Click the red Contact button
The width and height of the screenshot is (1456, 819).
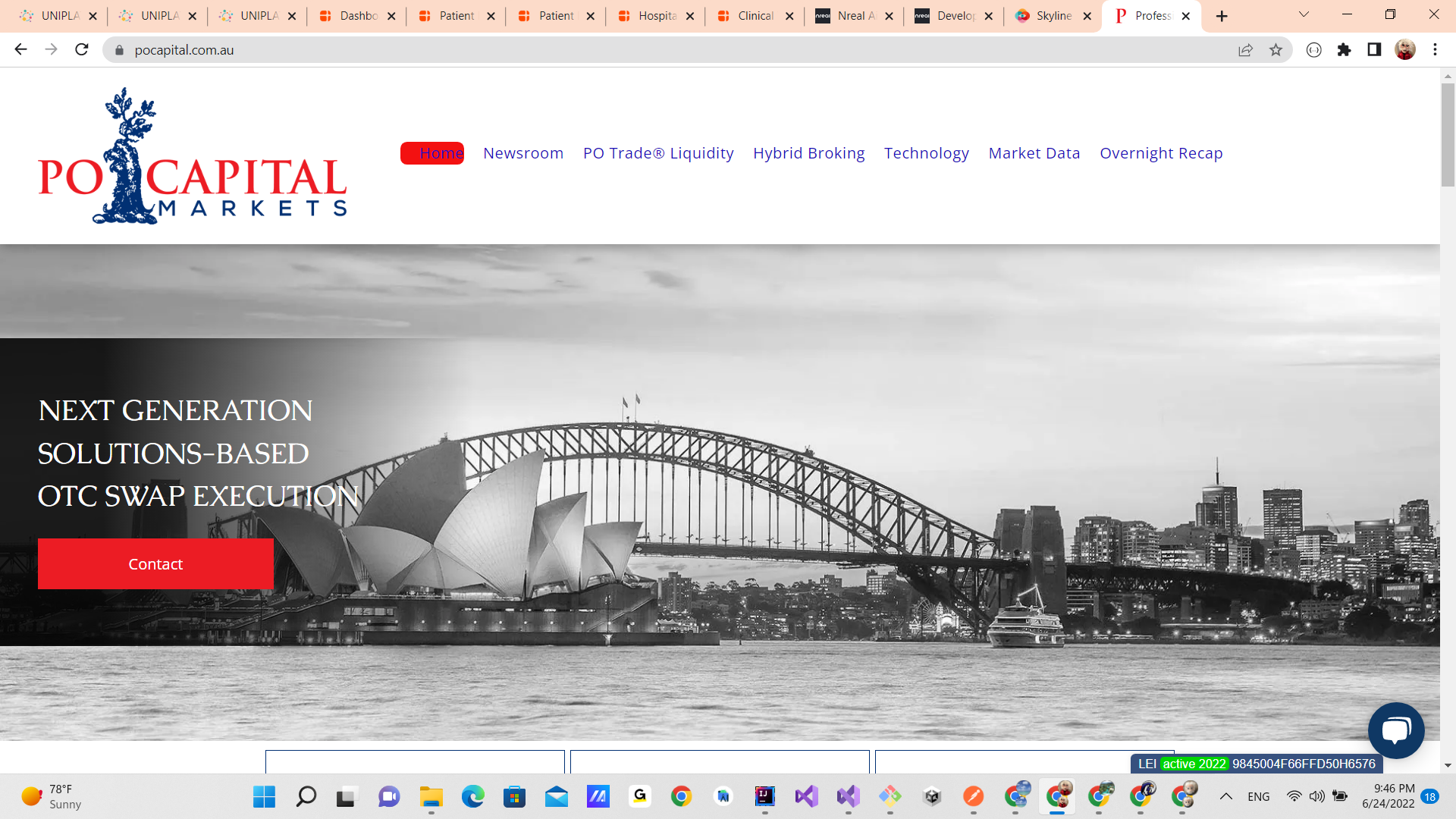click(x=155, y=564)
